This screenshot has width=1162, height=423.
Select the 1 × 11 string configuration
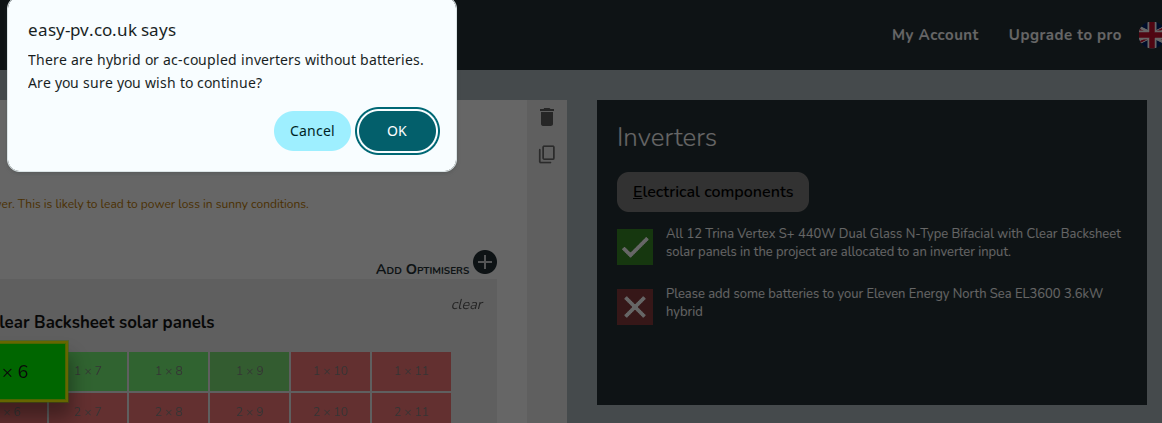[411, 371]
